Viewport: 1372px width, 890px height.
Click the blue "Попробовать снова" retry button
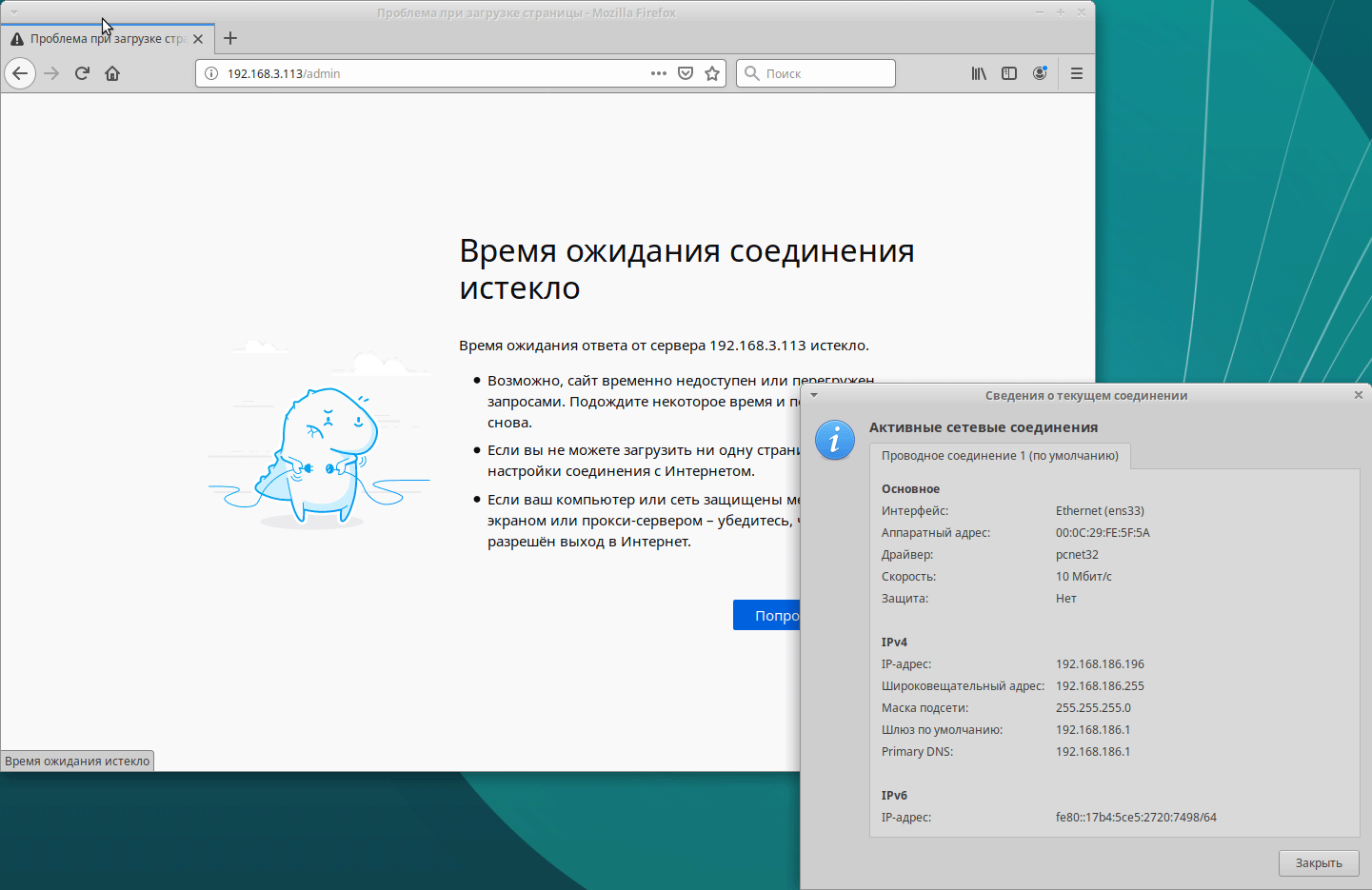tap(767, 616)
